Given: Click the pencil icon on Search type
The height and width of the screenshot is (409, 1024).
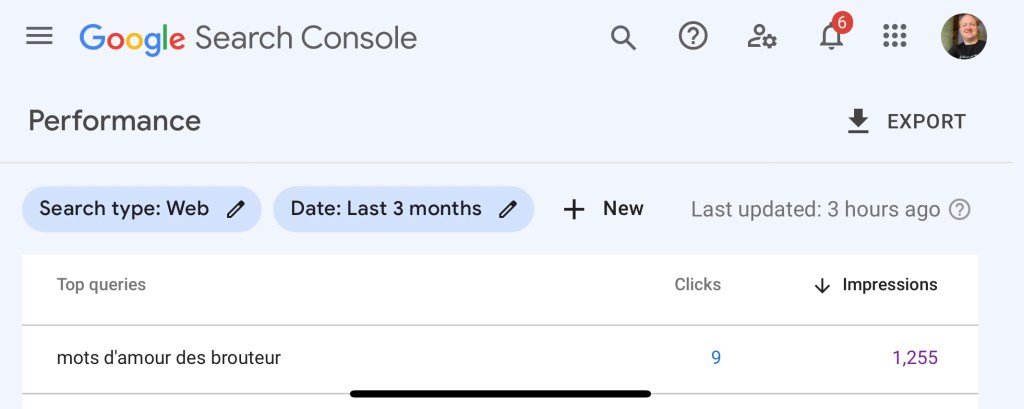Looking at the screenshot, I should pos(236,209).
